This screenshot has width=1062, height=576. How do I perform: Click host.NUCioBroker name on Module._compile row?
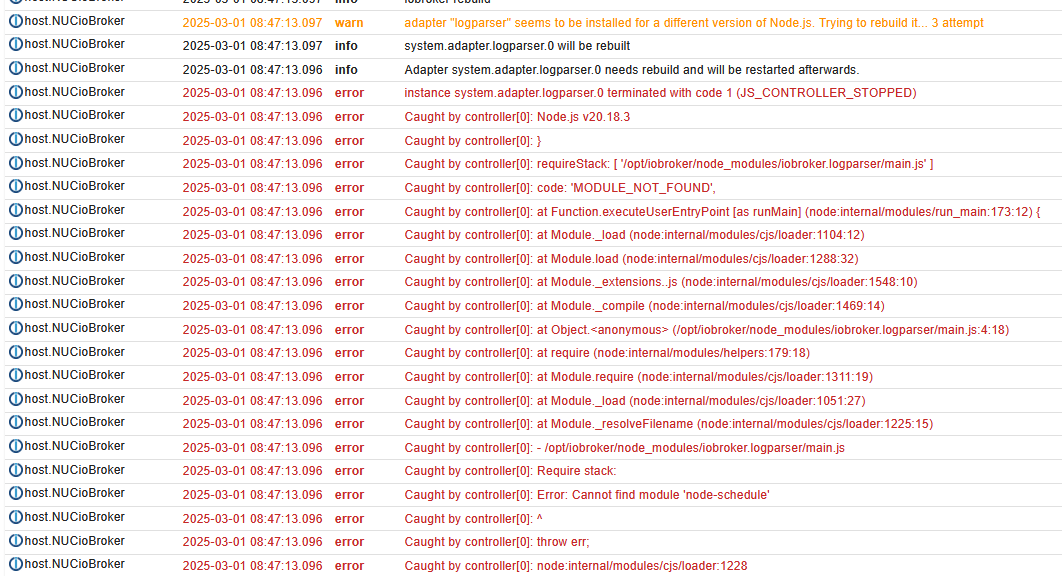75,304
